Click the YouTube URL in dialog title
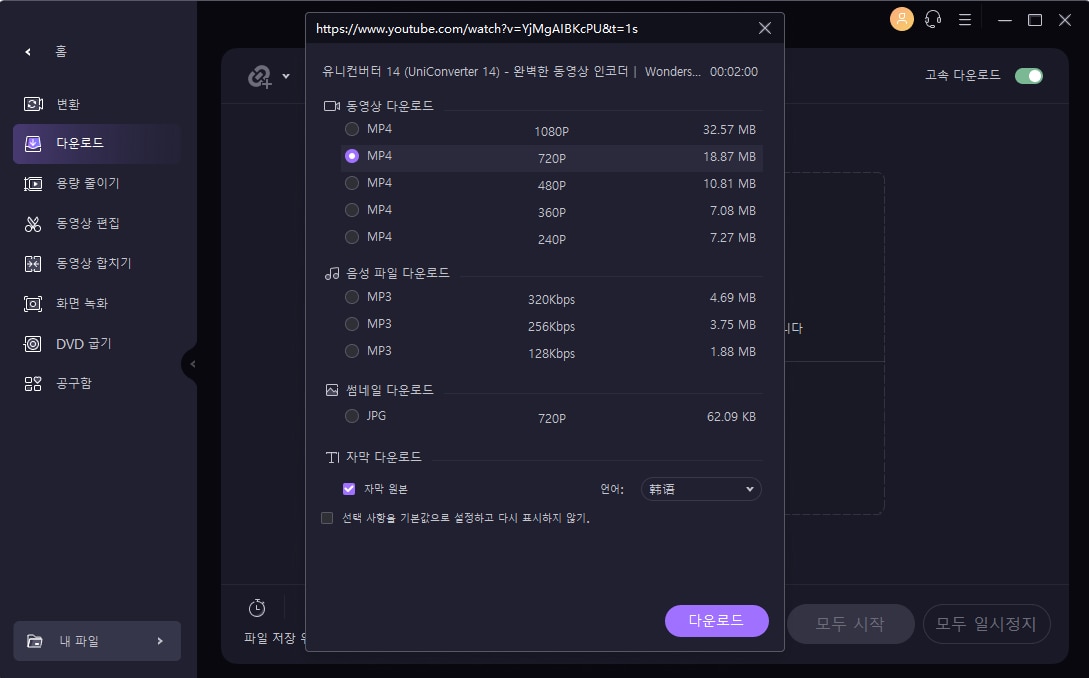The width and height of the screenshot is (1089, 678). click(x=476, y=28)
